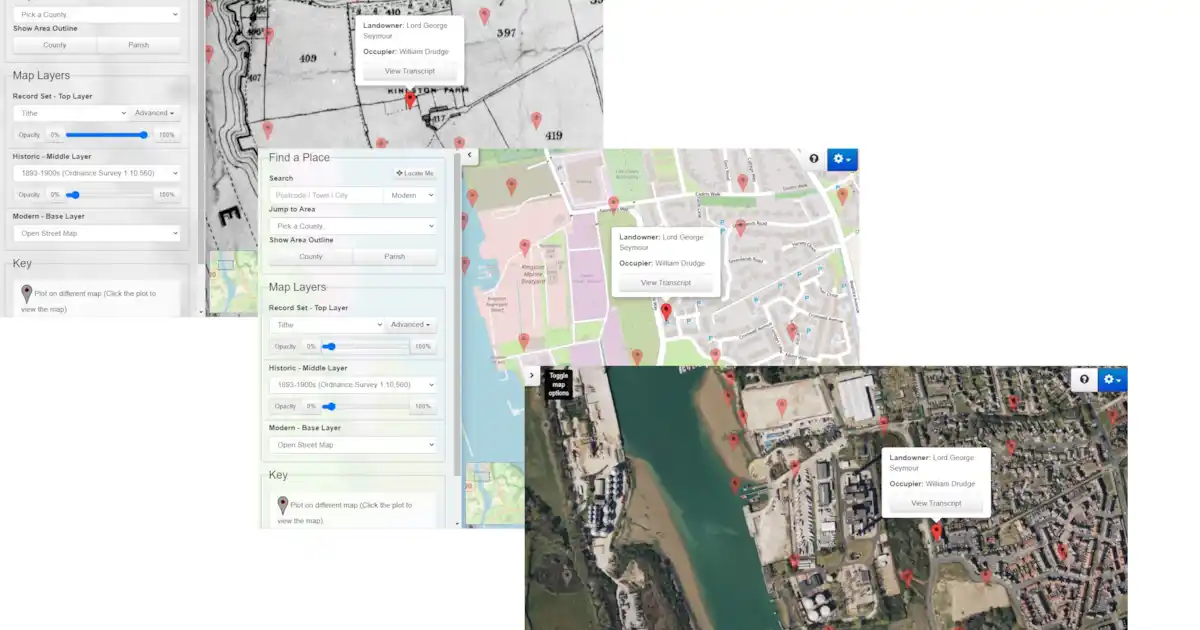Select highlighted red pin below Kingston Farm label

[x=410, y=101]
